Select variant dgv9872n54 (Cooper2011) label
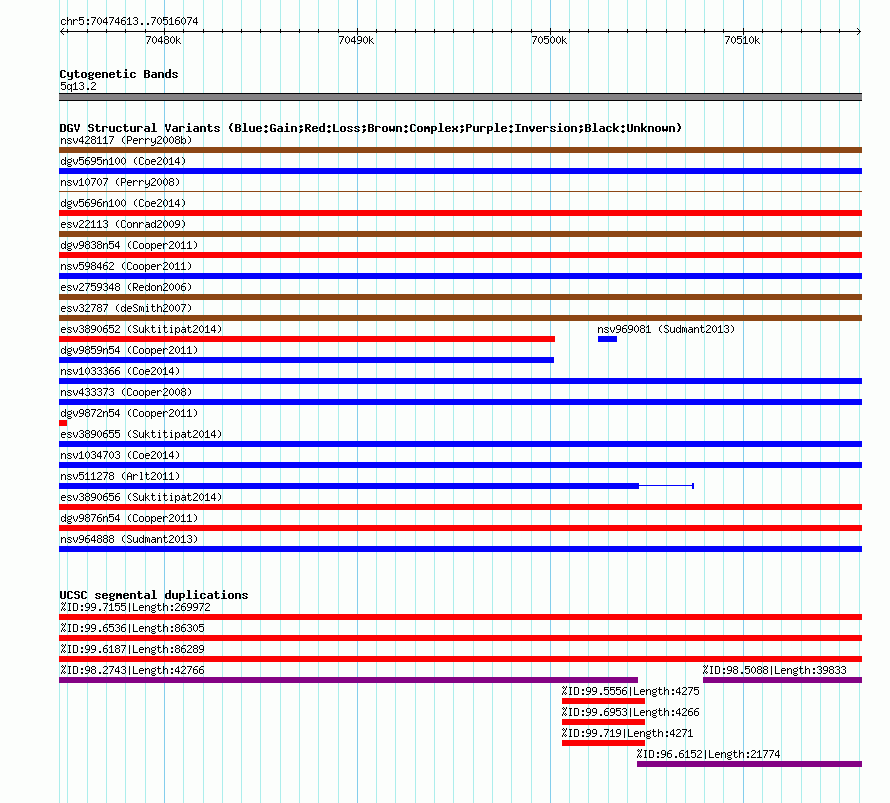The height and width of the screenshot is (803, 890). 129,413
